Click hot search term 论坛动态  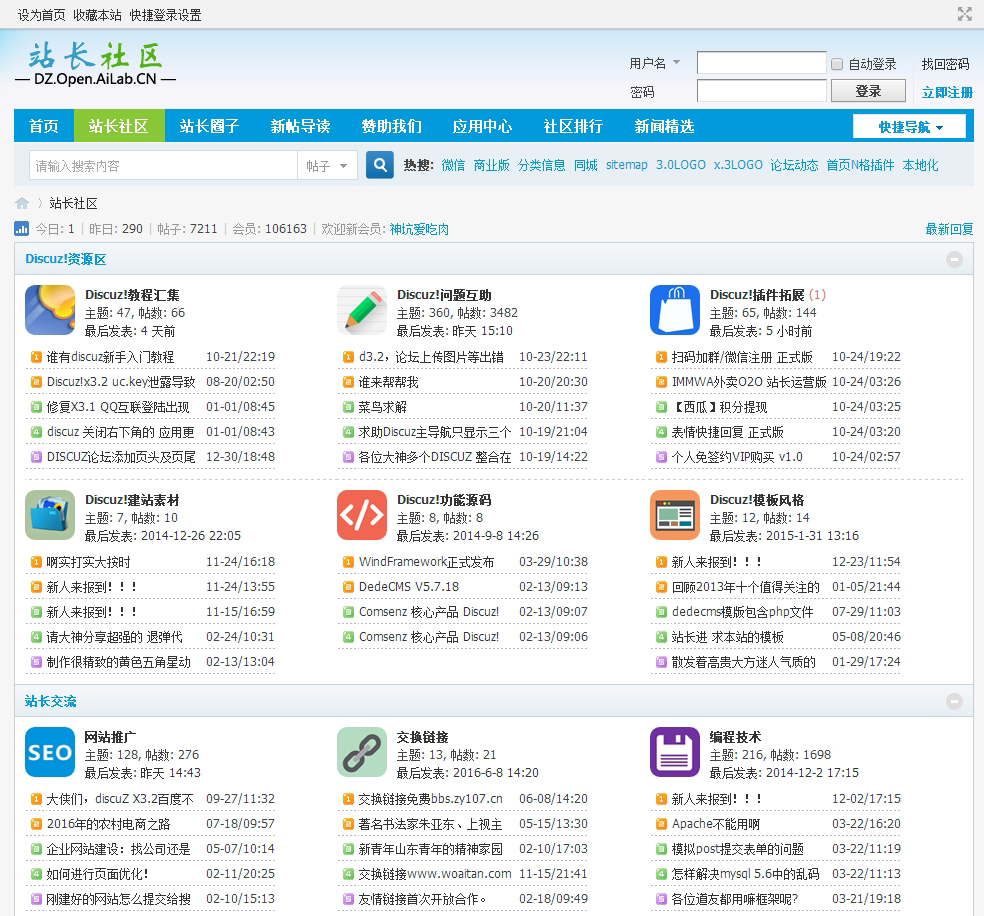point(794,165)
